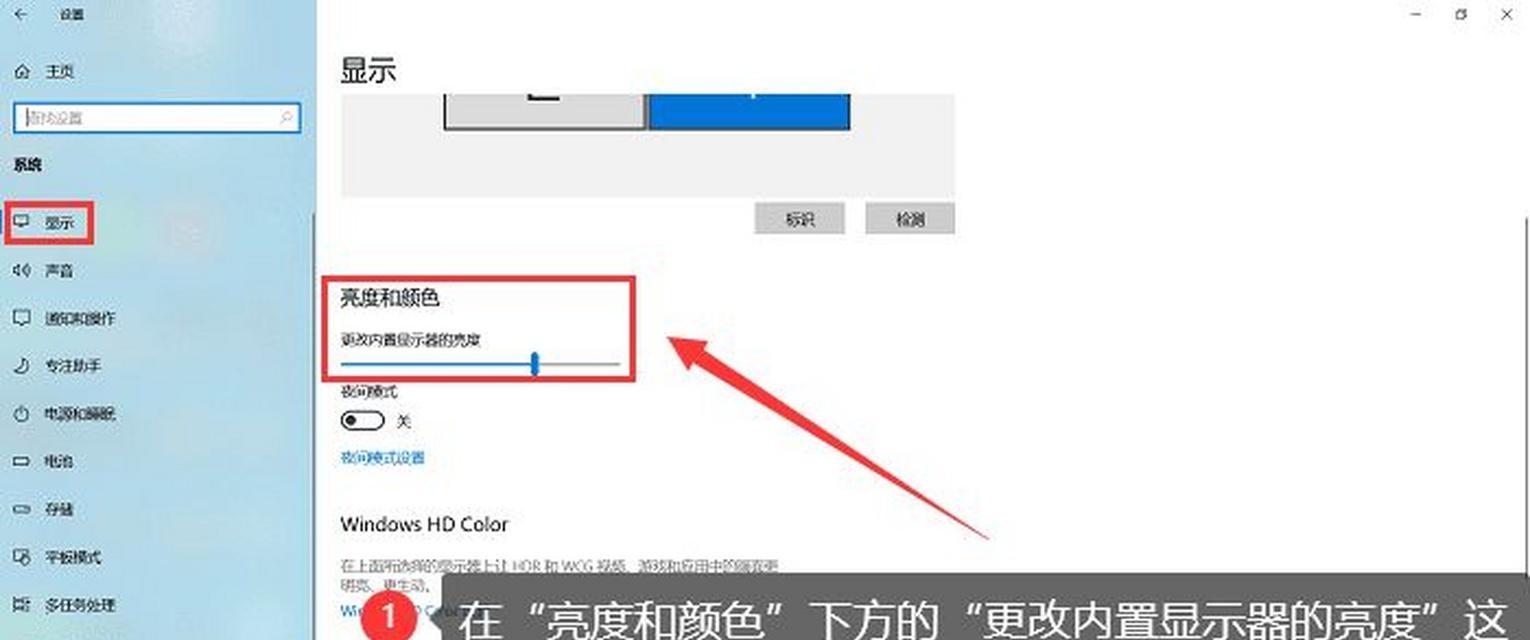Open the 声音 sound settings icon
Viewport: 1530px width, 640px height.
tap(23, 270)
